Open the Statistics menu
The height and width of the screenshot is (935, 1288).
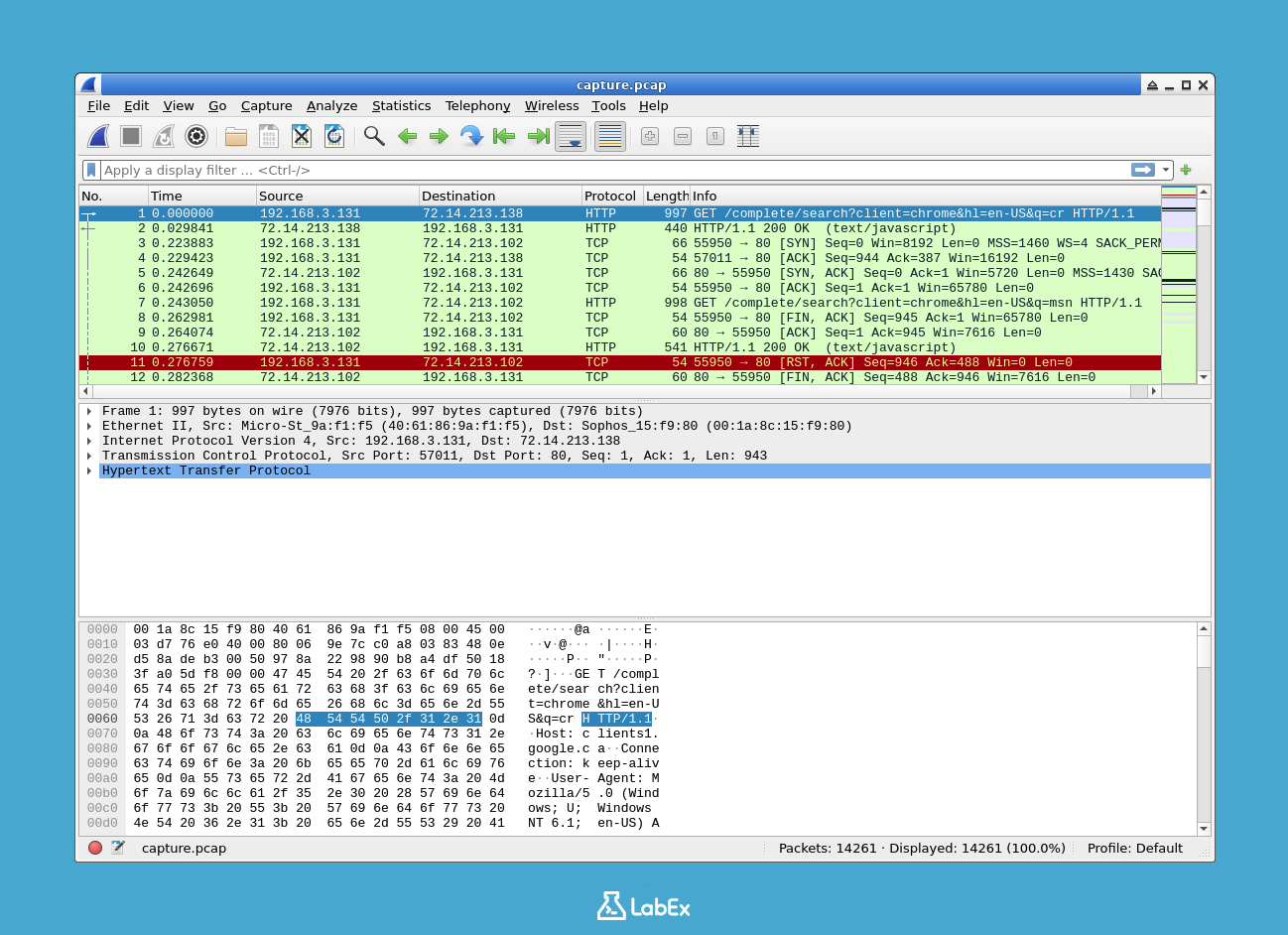pos(402,106)
